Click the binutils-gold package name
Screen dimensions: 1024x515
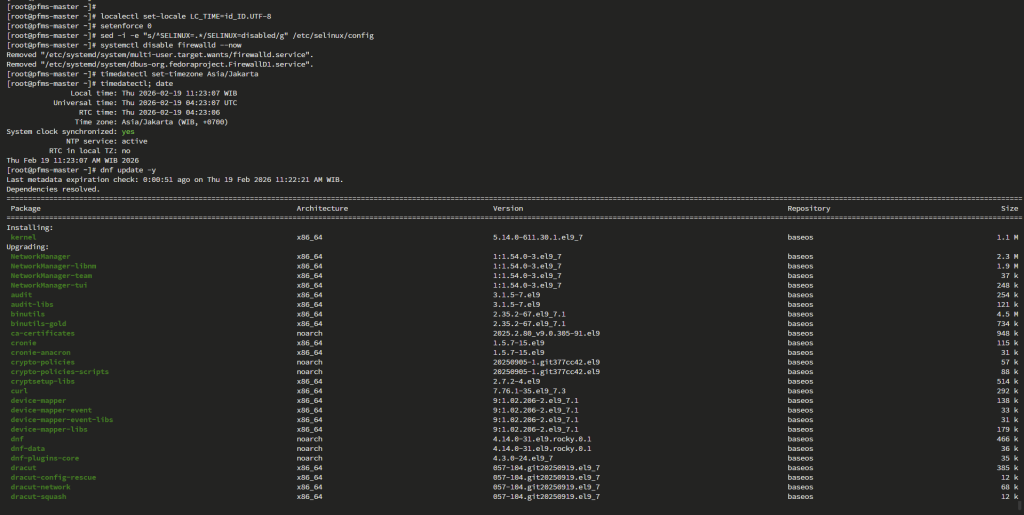coord(39,324)
